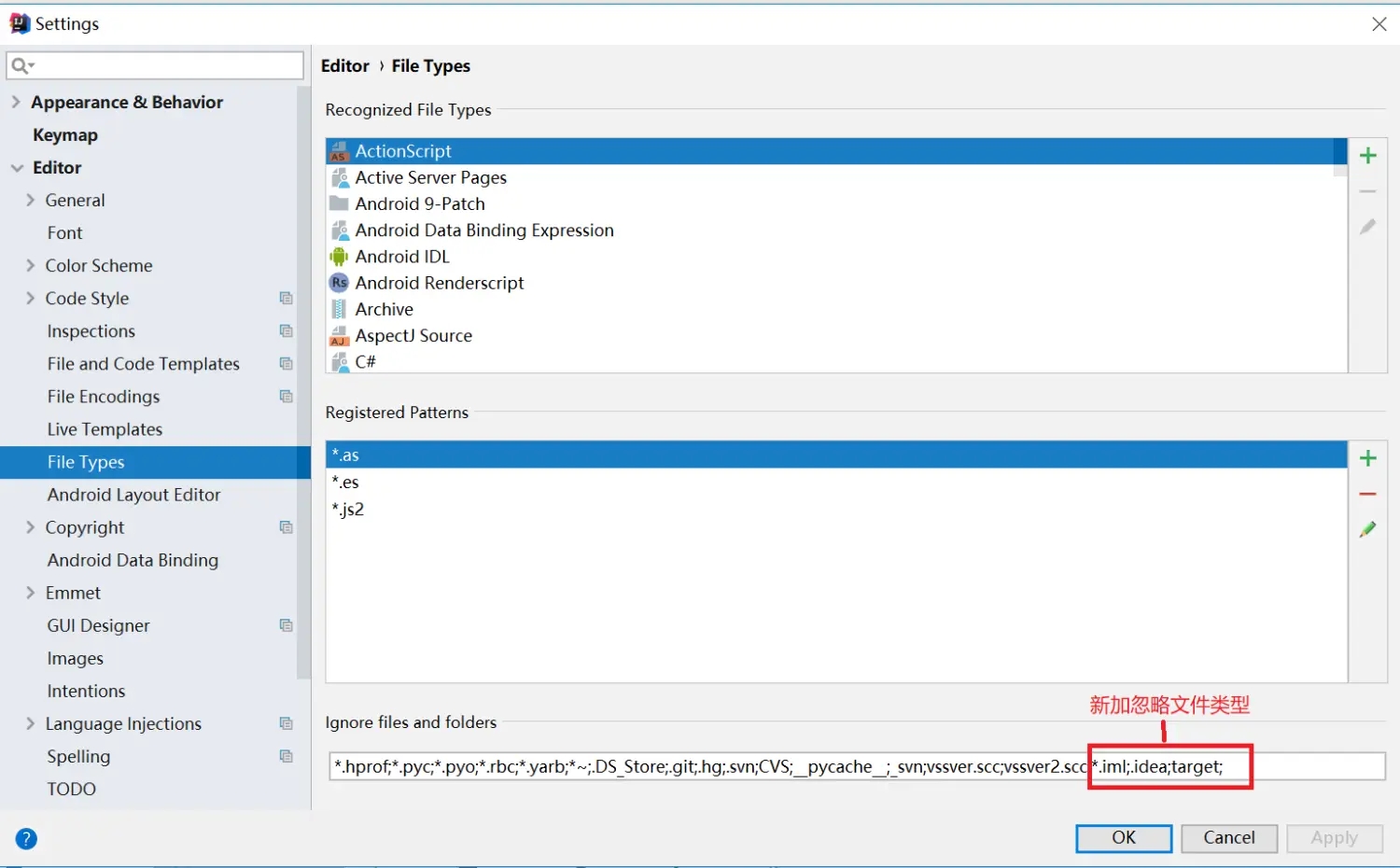Select the Android IDL file type

point(836,257)
